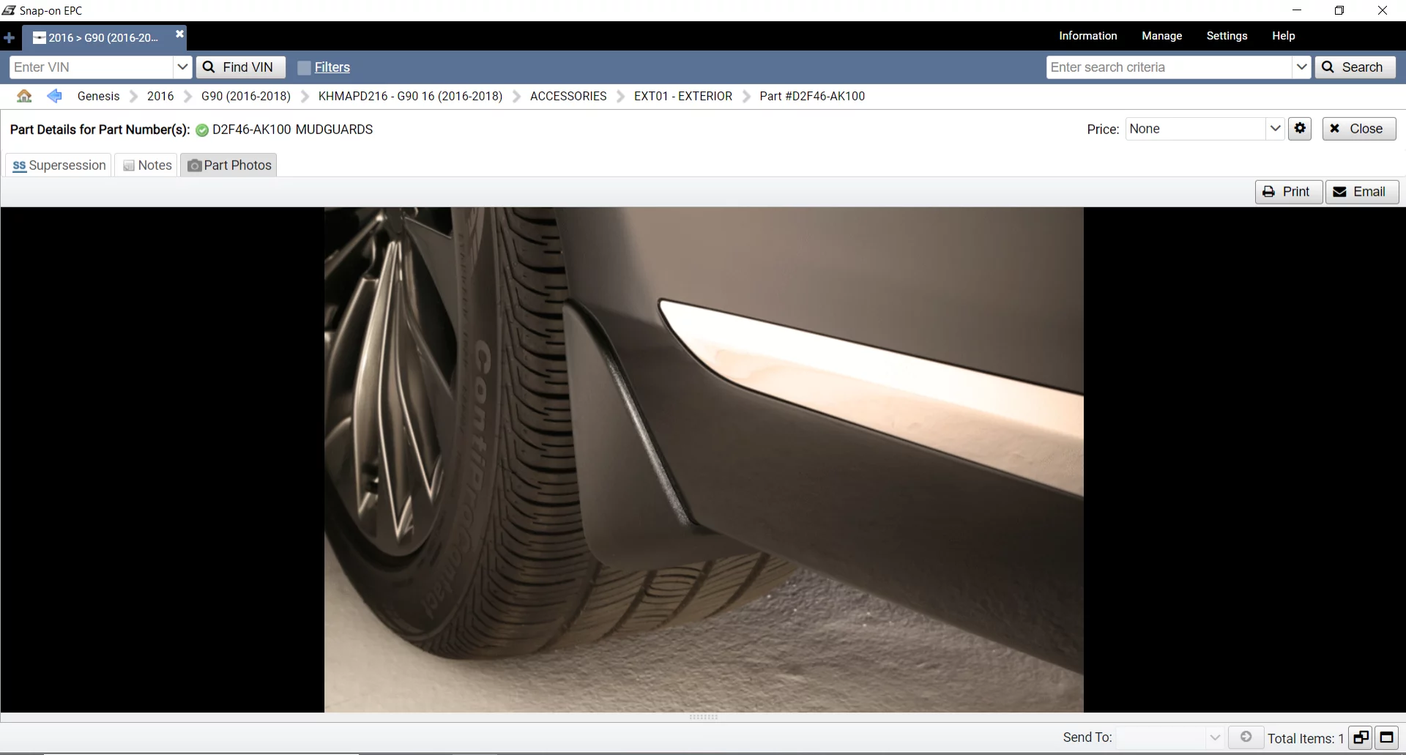Open the Settings menu item
This screenshot has height=755, width=1406.
pyautogui.click(x=1226, y=35)
